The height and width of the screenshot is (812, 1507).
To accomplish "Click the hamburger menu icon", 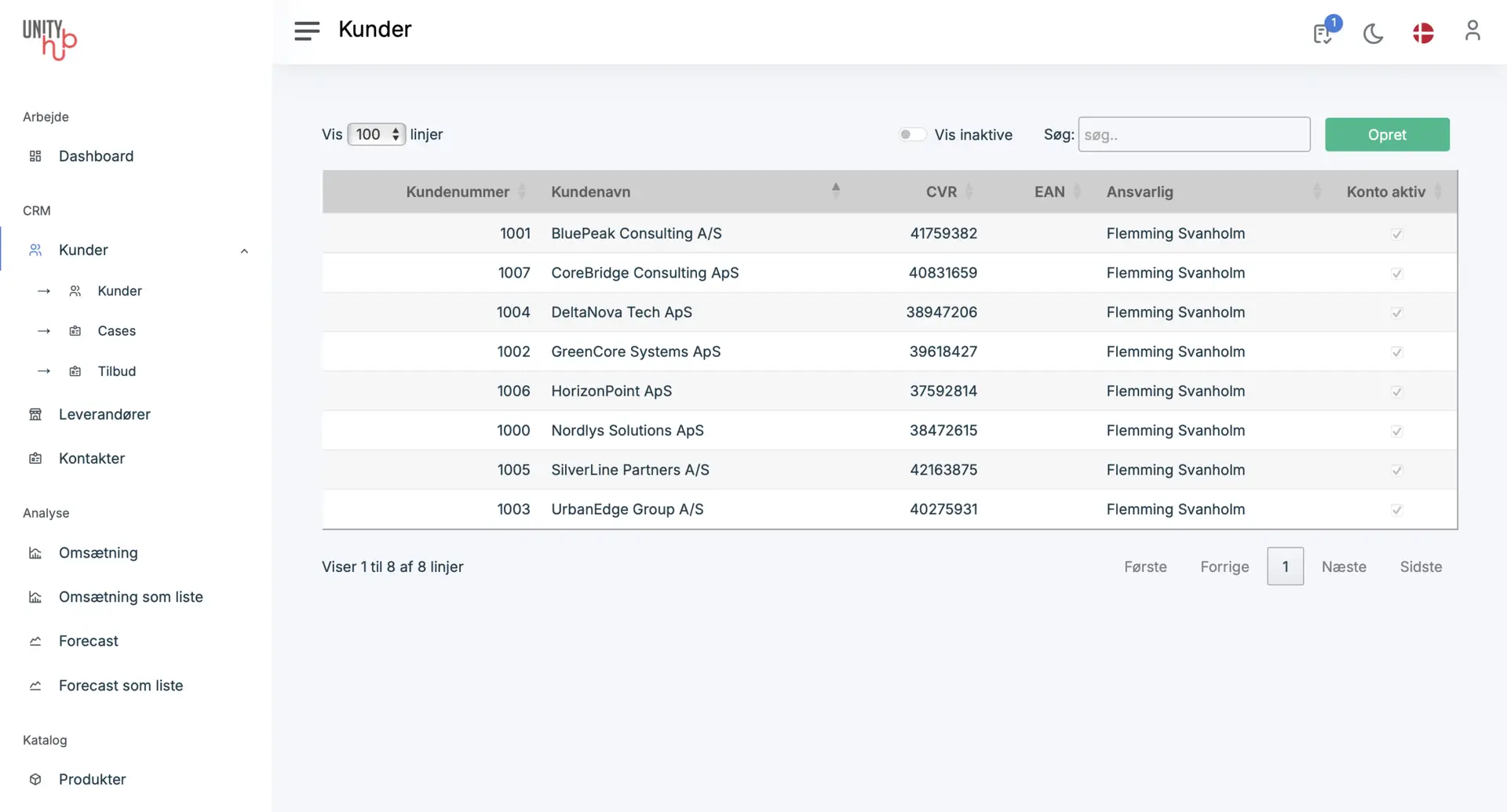I will (307, 31).
